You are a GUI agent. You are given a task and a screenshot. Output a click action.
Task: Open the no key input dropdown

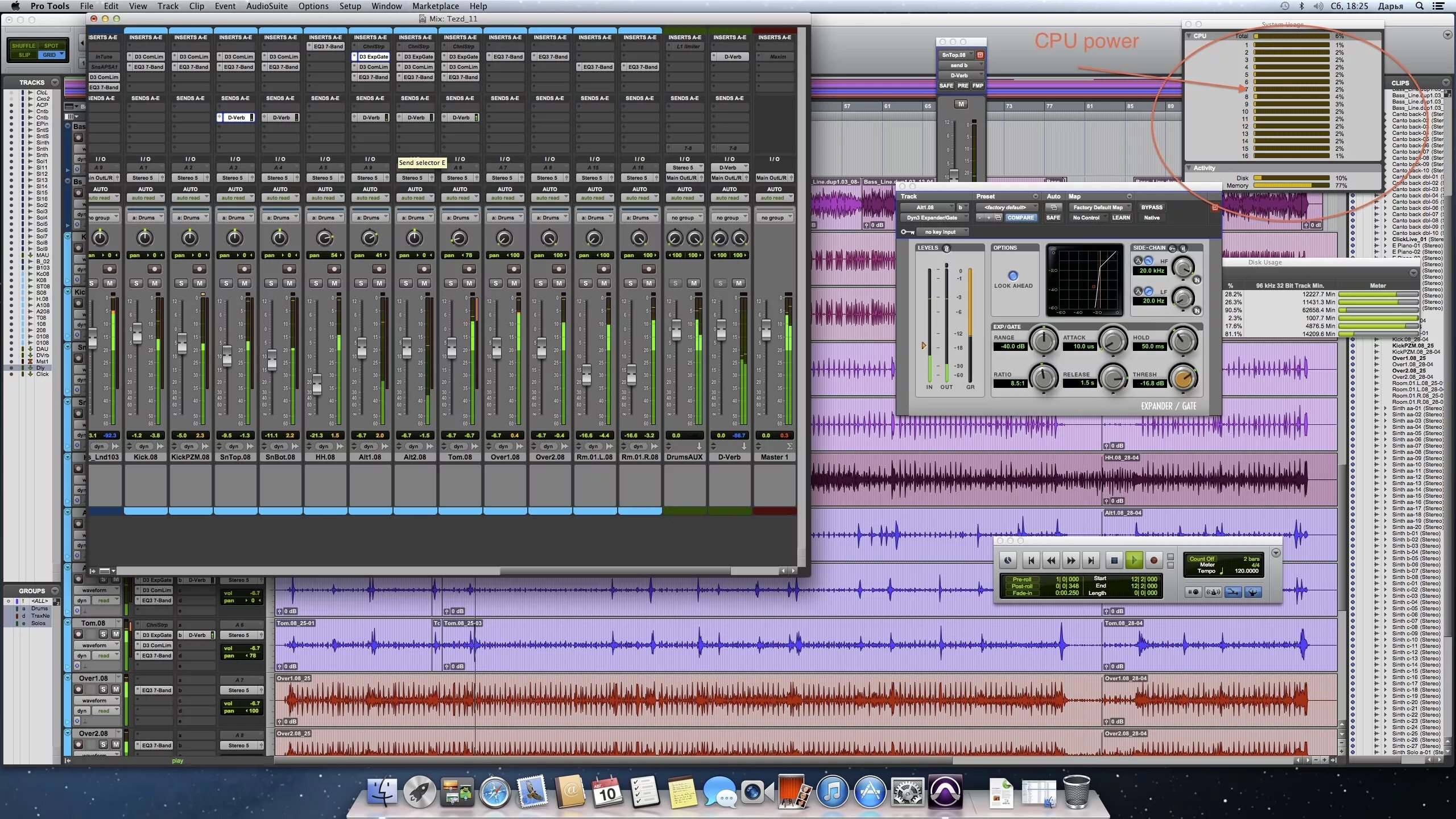(941, 232)
